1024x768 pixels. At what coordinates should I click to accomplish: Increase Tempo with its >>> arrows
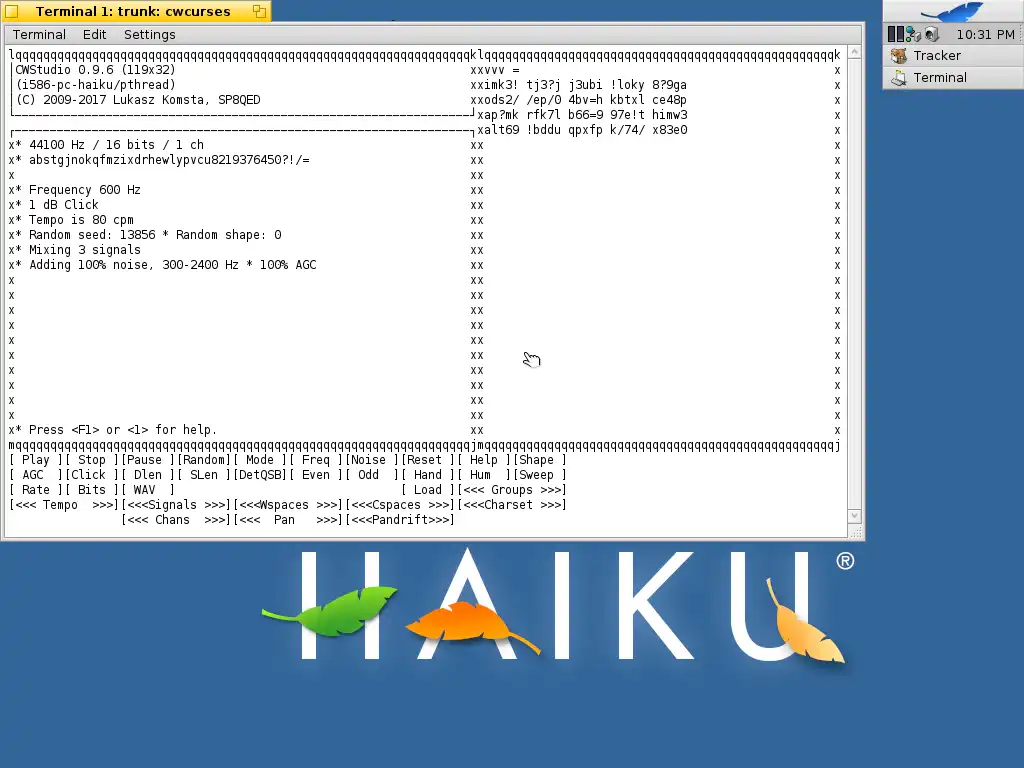pos(103,505)
